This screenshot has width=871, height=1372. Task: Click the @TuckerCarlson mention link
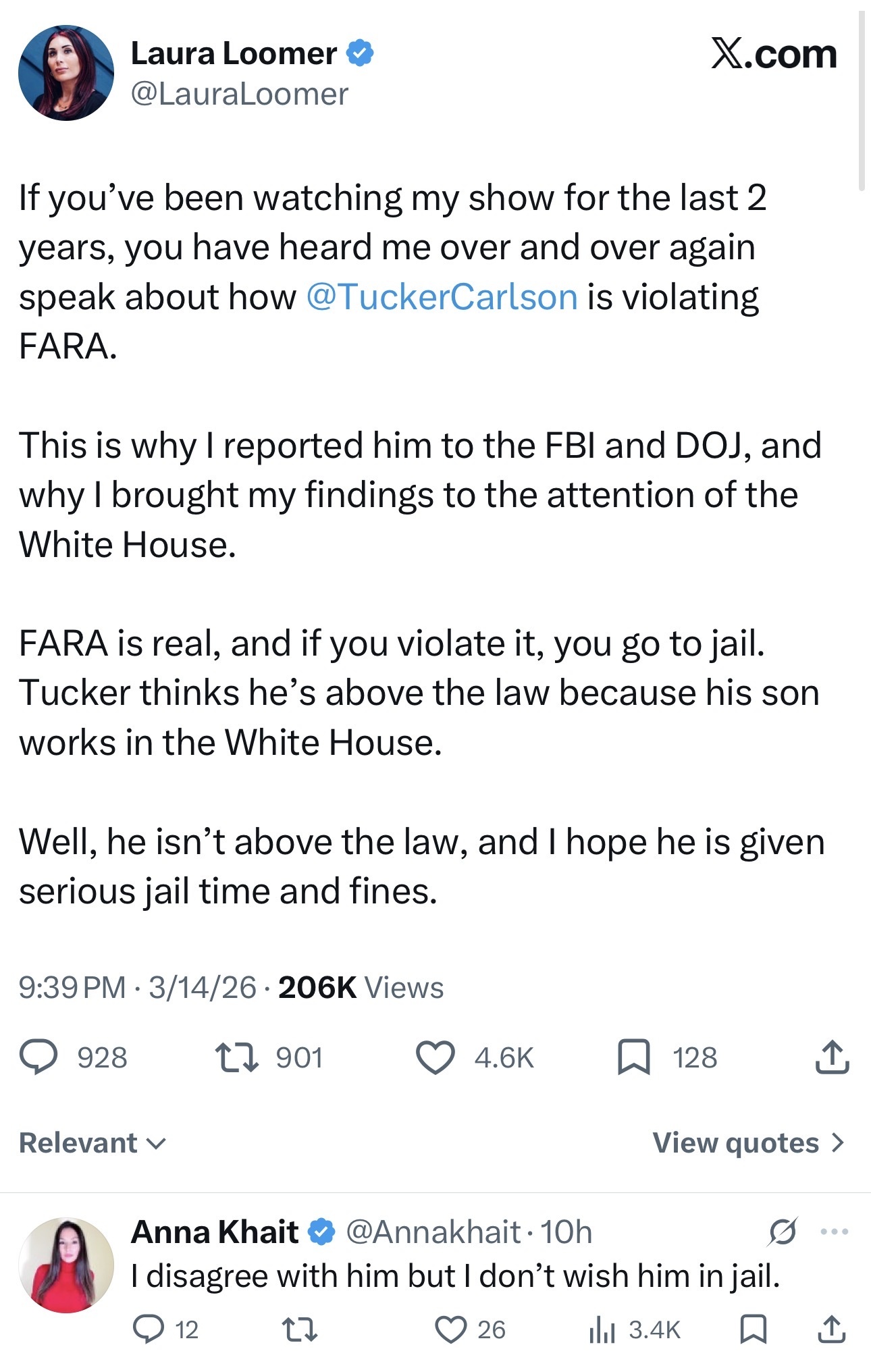click(442, 297)
